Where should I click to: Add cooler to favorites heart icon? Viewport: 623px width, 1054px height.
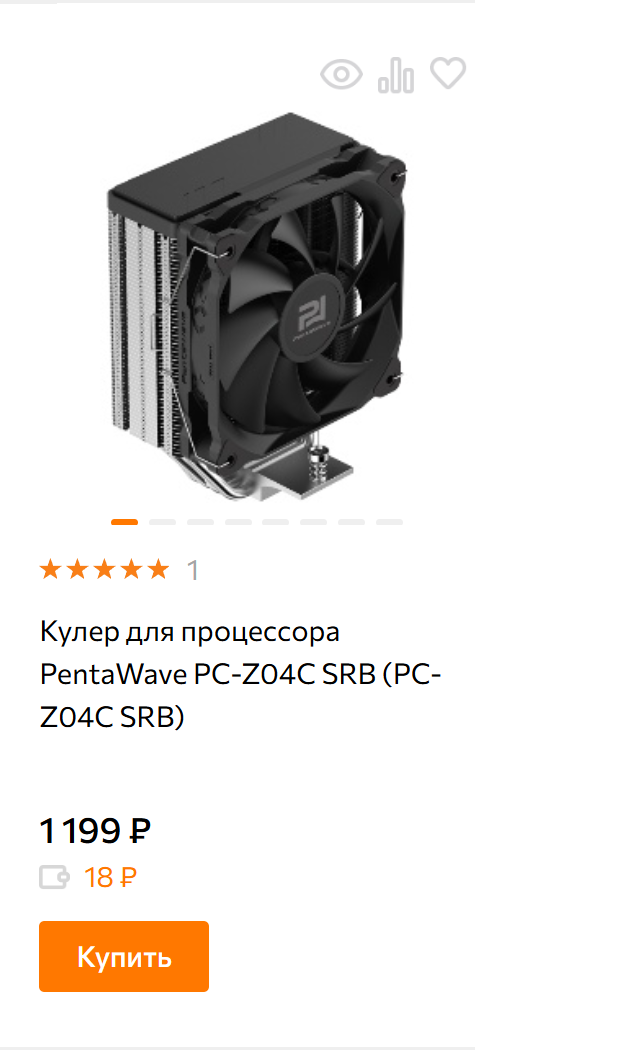(x=448, y=73)
